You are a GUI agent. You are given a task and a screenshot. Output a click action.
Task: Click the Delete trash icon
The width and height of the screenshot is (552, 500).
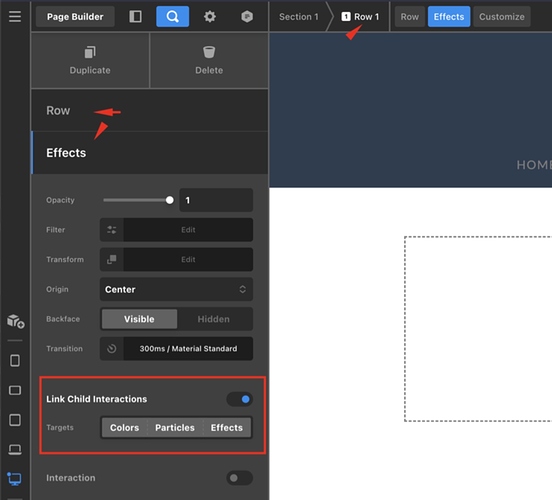209,52
